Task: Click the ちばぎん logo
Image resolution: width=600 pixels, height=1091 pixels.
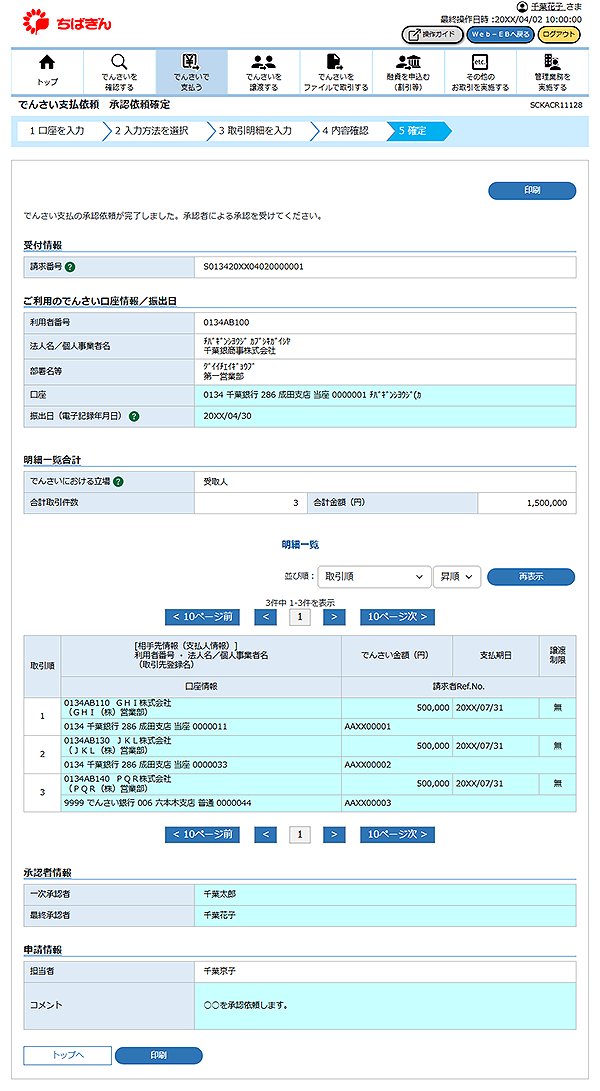Action: point(67,22)
